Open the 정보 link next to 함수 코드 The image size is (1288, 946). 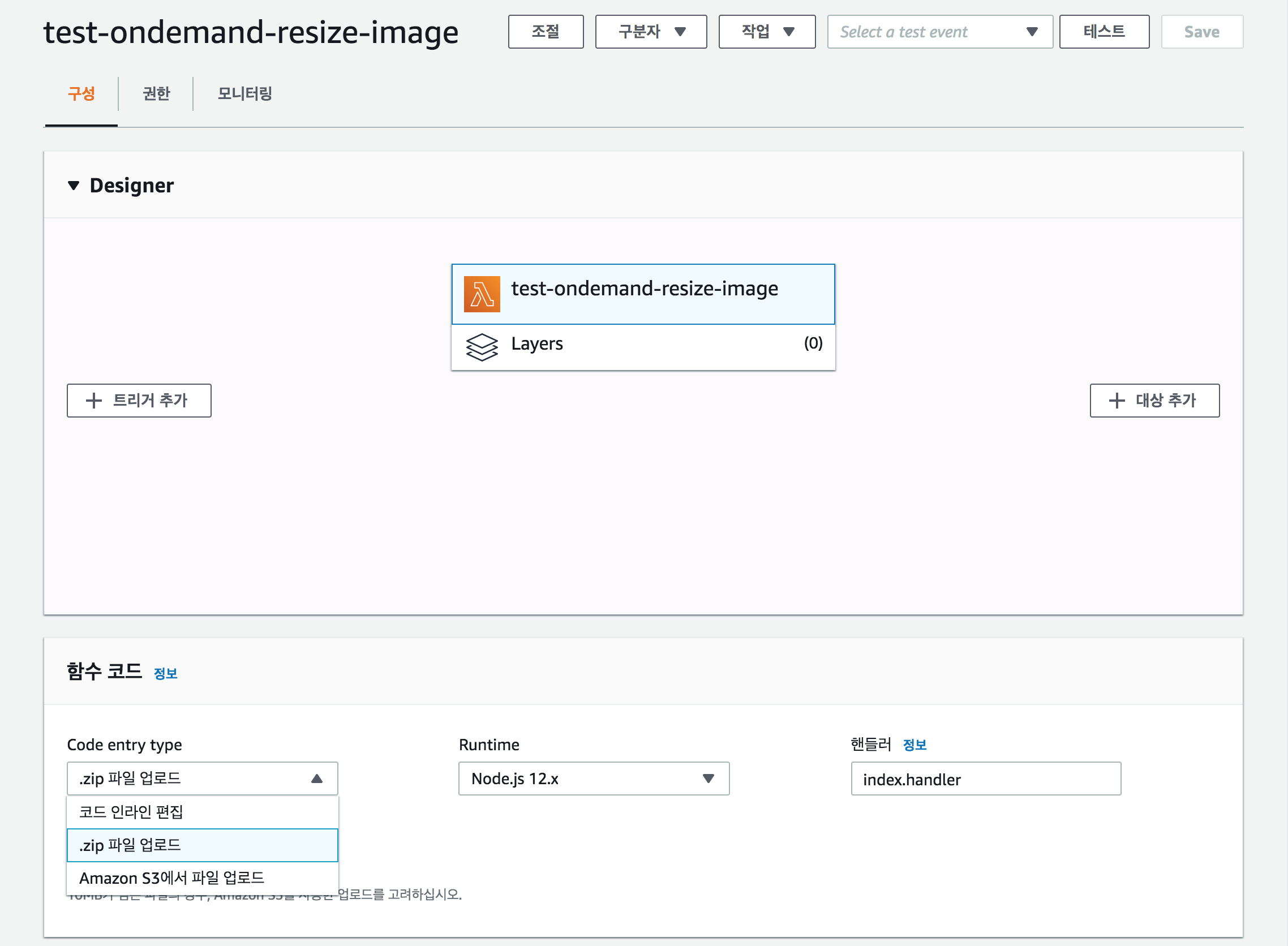pyautogui.click(x=165, y=673)
